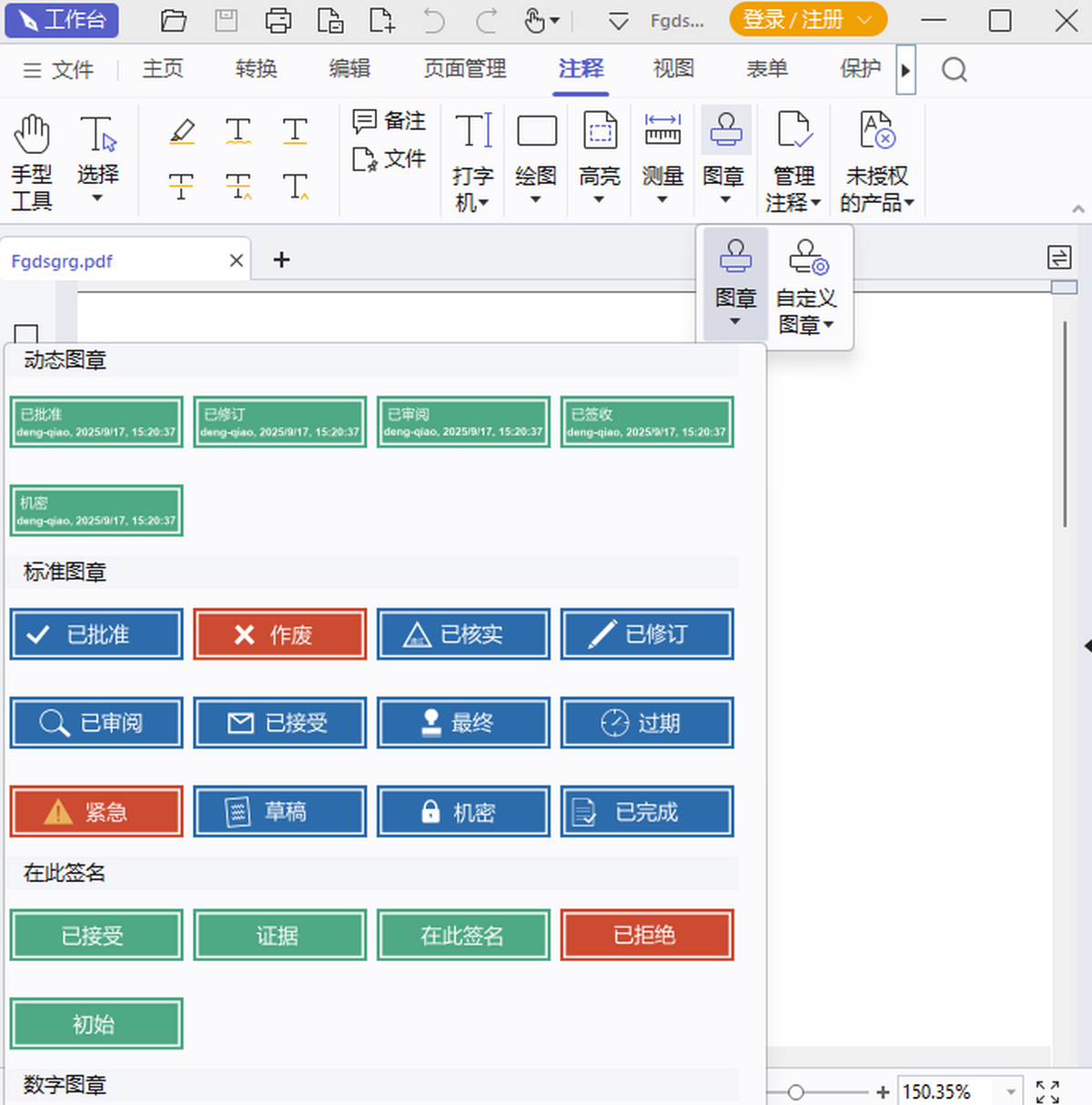Click the print icon in quick access toolbar
Screen dimensions: 1092x1105
coord(278,20)
